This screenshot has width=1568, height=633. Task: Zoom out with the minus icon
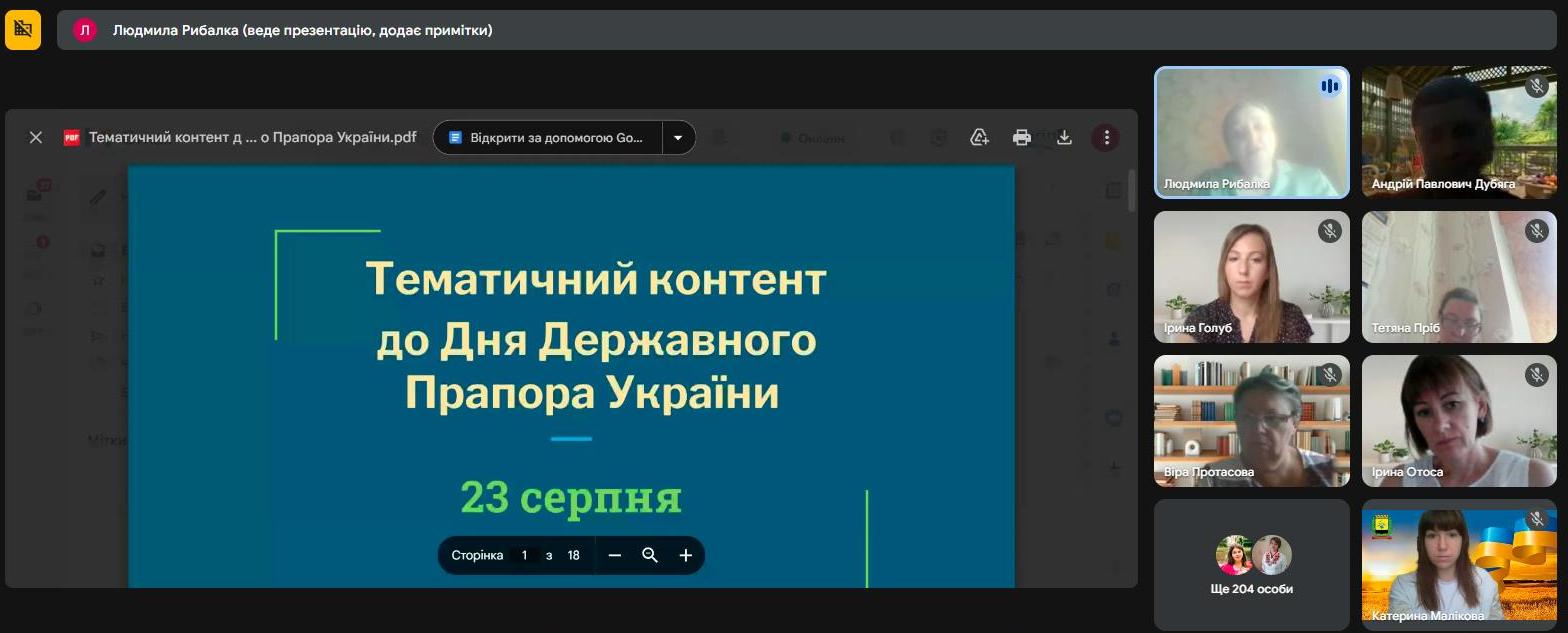[x=615, y=555]
